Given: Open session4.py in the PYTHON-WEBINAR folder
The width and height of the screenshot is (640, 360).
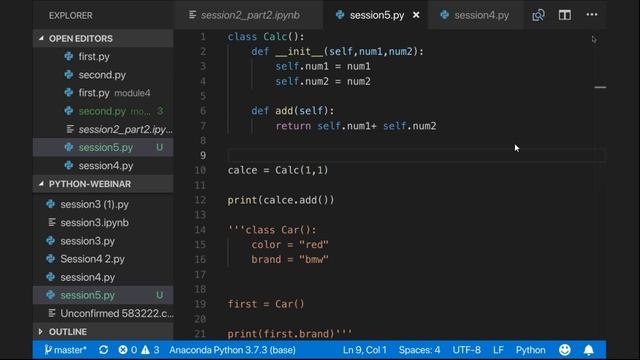Looking at the screenshot, I should tap(103, 277).
